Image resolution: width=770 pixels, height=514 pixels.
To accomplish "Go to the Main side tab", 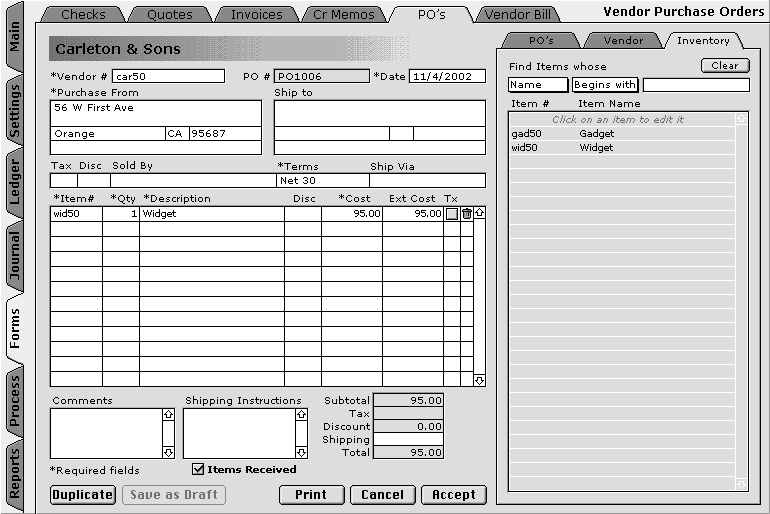I will (x=15, y=37).
